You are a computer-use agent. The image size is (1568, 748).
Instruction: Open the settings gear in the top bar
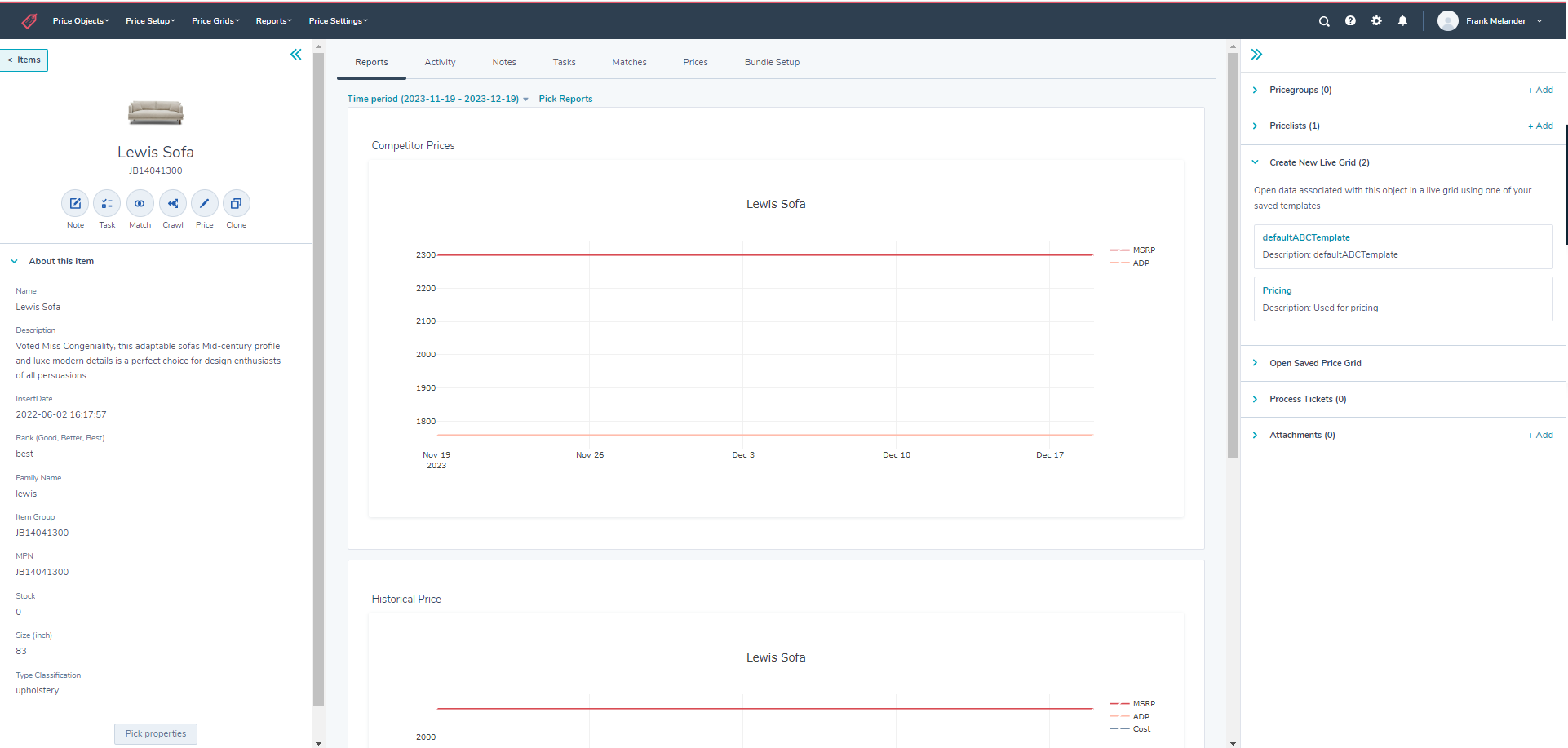point(1376,21)
